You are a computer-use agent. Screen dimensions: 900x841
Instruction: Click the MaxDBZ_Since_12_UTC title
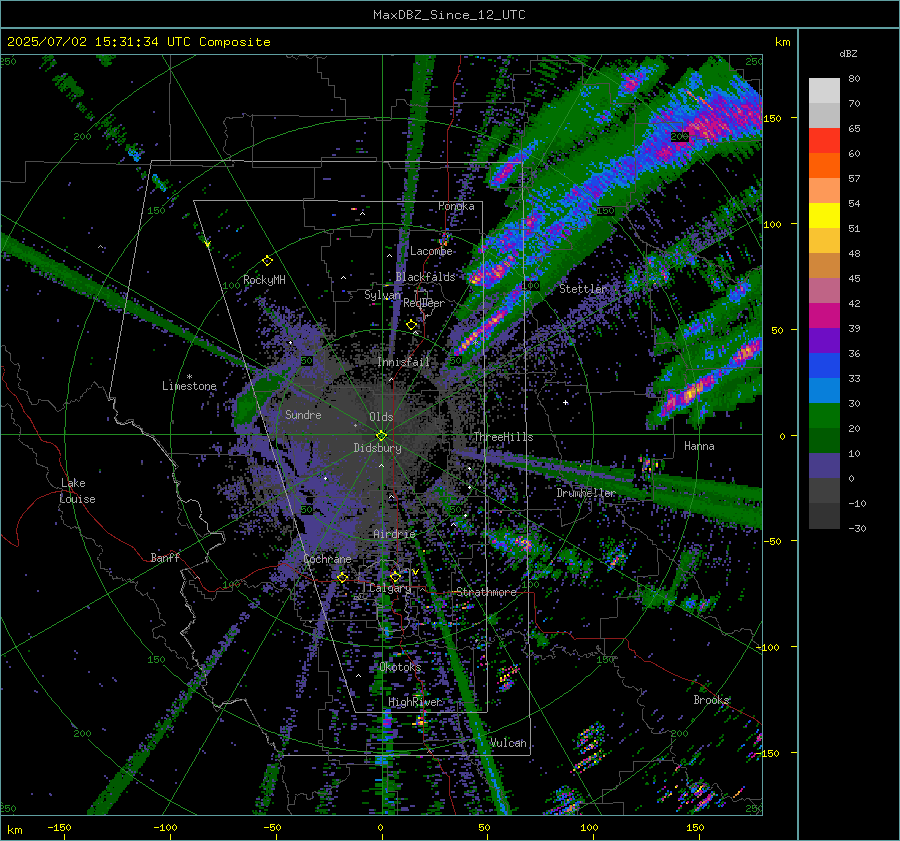click(x=449, y=15)
